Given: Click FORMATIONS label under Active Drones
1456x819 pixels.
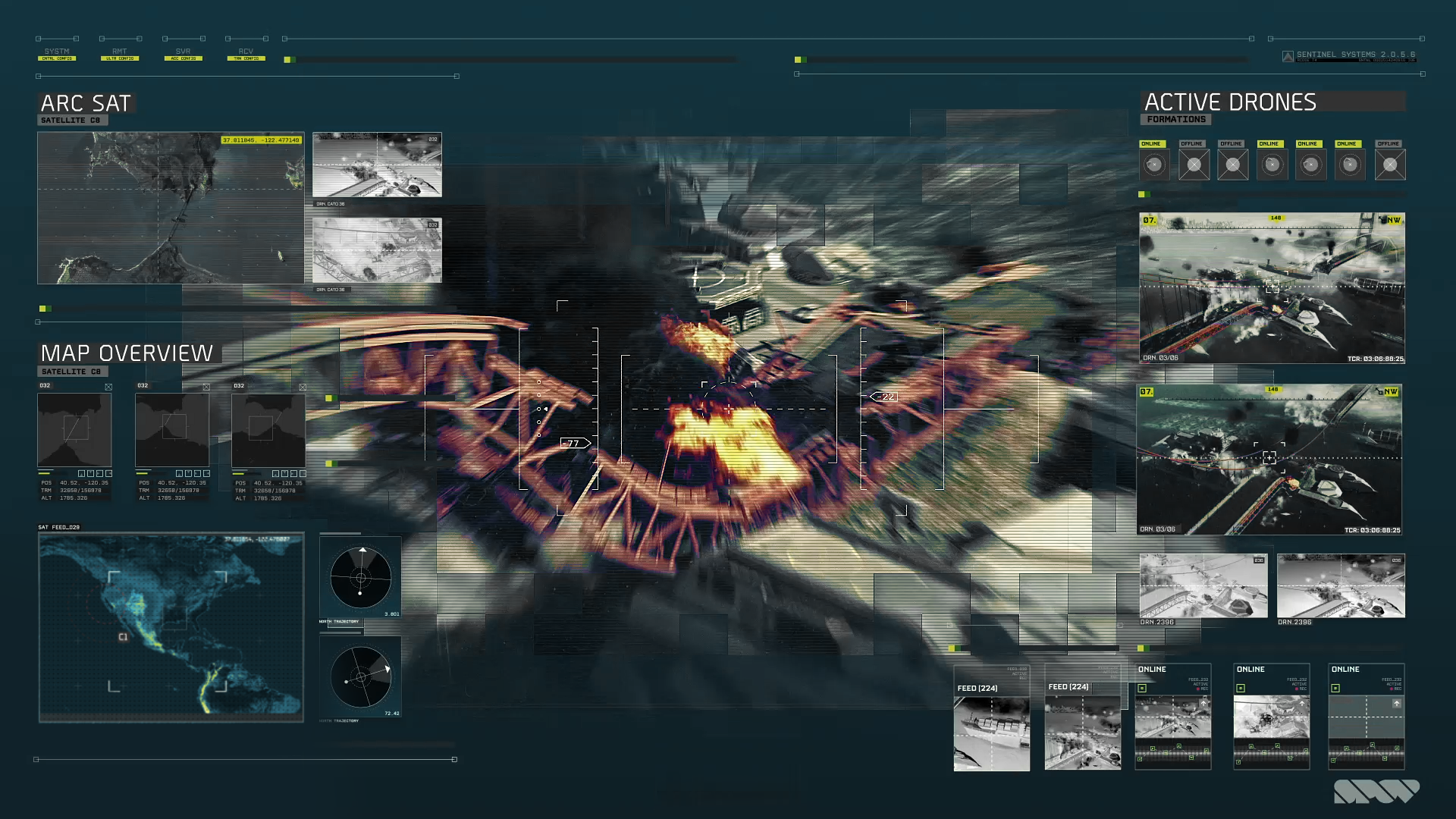Looking at the screenshot, I should click(1176, 120).
